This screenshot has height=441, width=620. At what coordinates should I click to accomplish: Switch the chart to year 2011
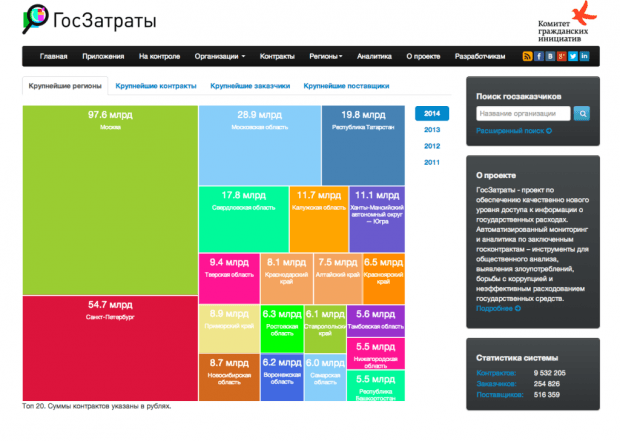point(432,162)
